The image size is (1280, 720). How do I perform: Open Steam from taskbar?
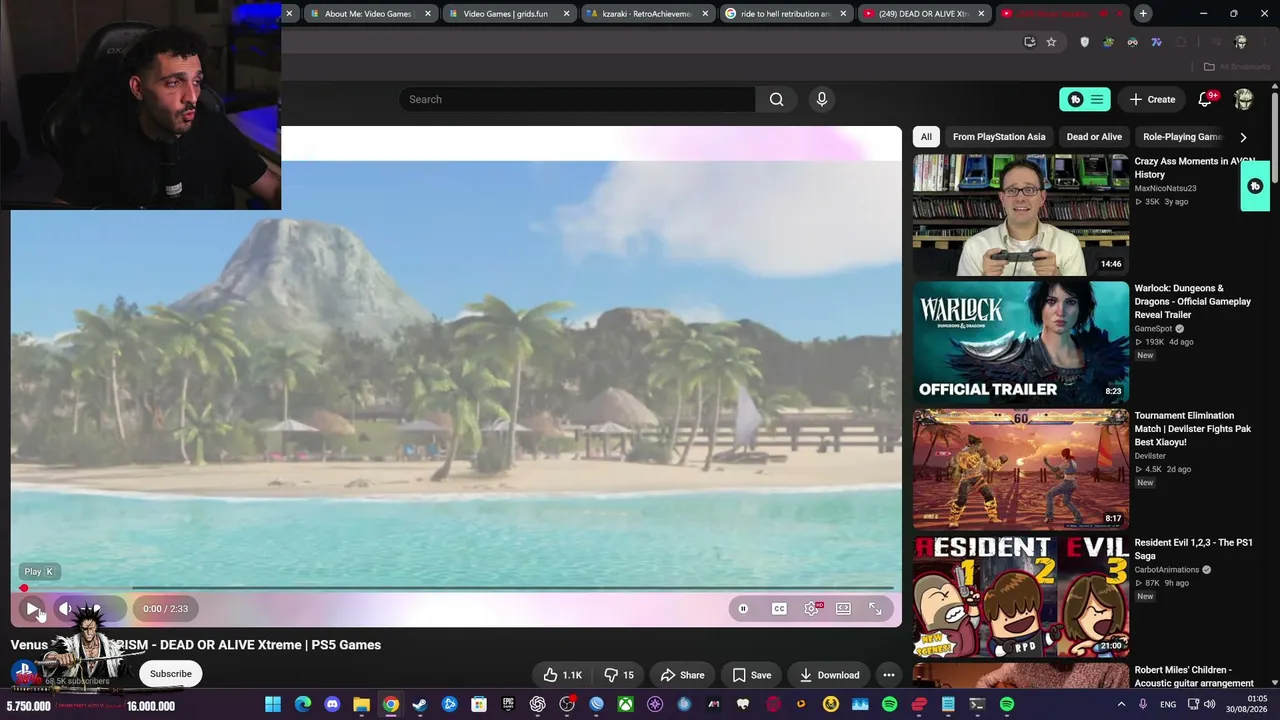[420, 705]
